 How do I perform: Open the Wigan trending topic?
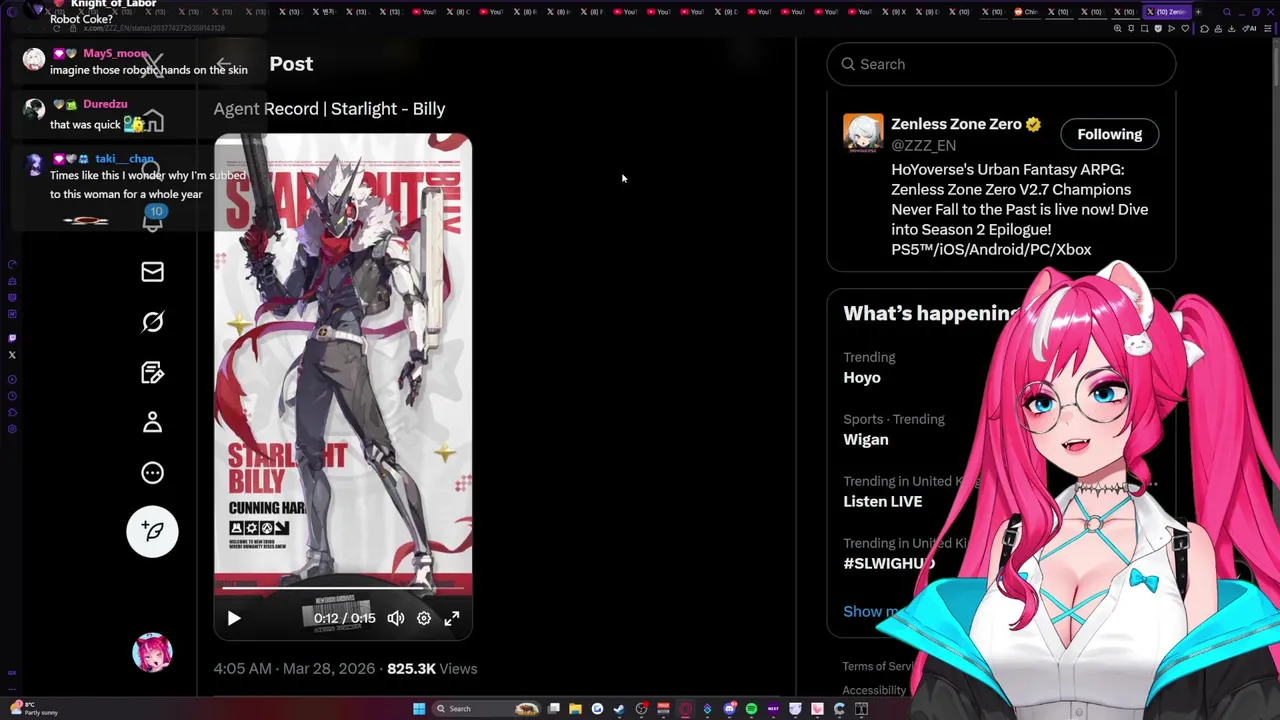coord(866,440)
